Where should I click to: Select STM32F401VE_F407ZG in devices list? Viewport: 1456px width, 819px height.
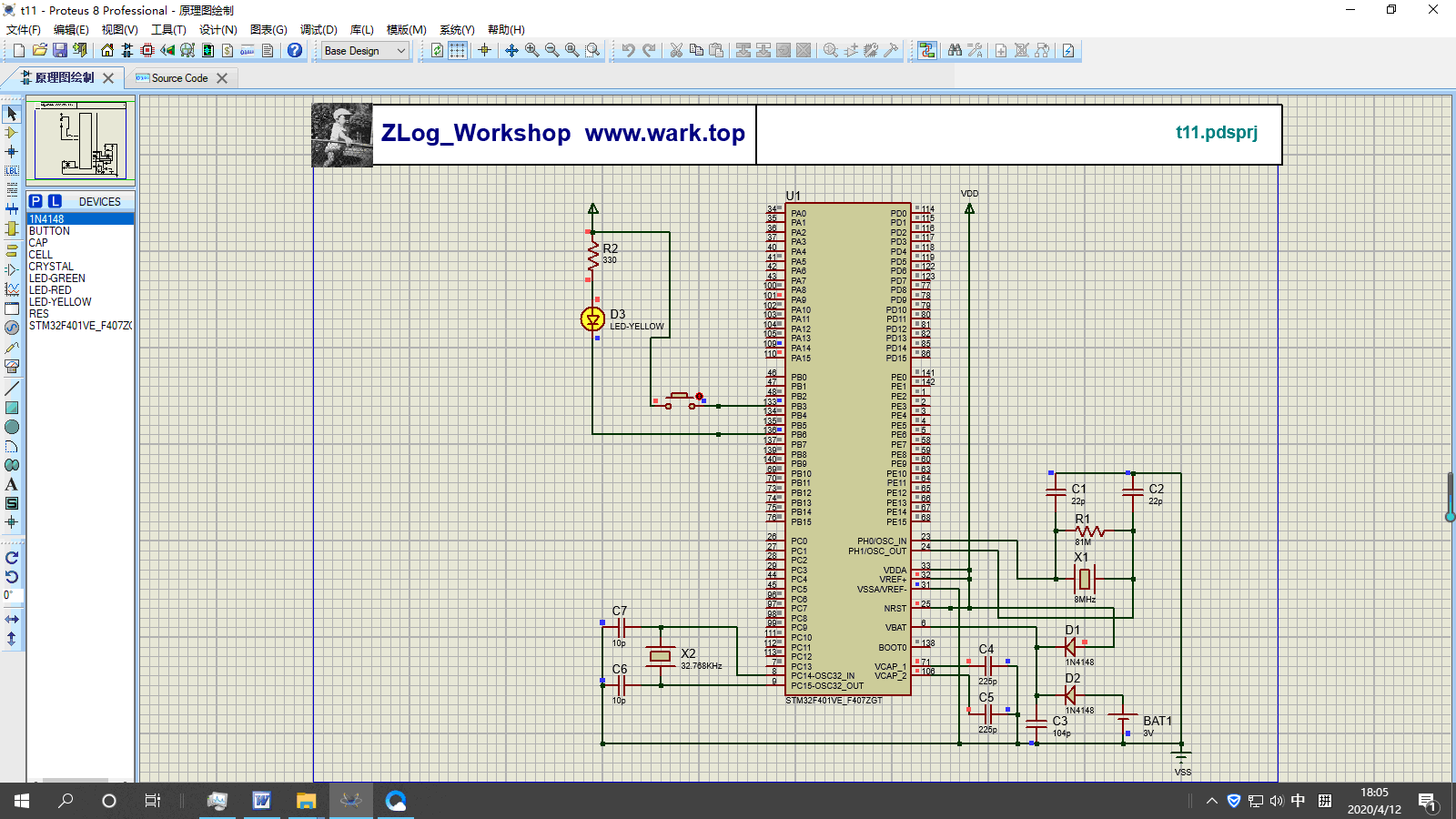click(80, 326)
